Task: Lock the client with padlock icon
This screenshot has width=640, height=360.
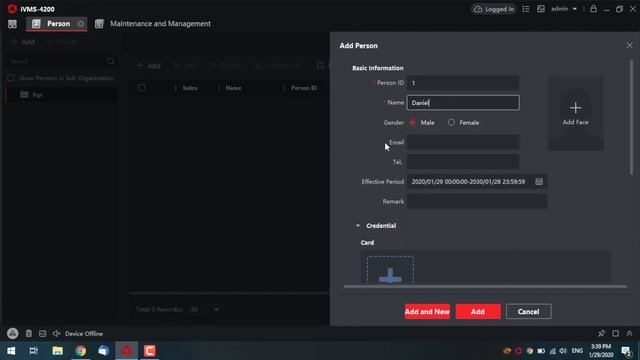Action: 593,9
